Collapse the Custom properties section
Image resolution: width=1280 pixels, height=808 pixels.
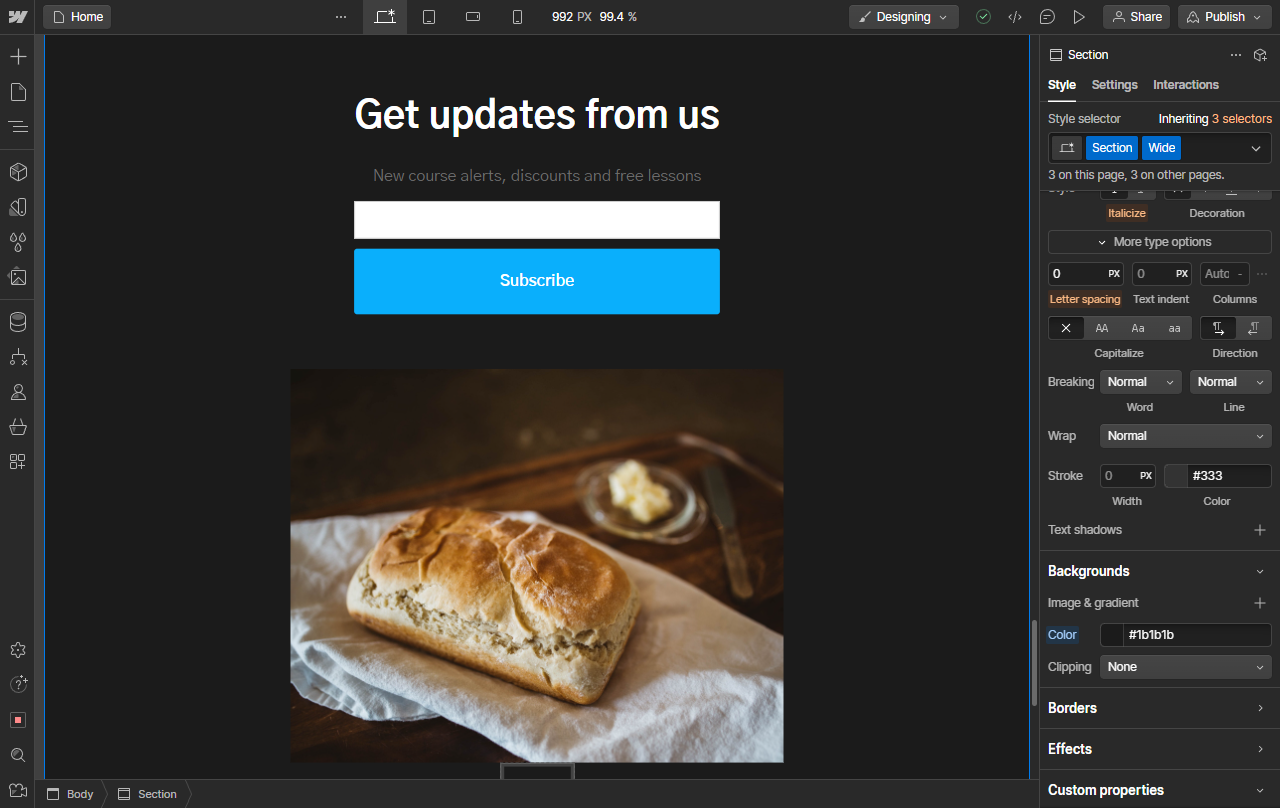coord(1160,790)
